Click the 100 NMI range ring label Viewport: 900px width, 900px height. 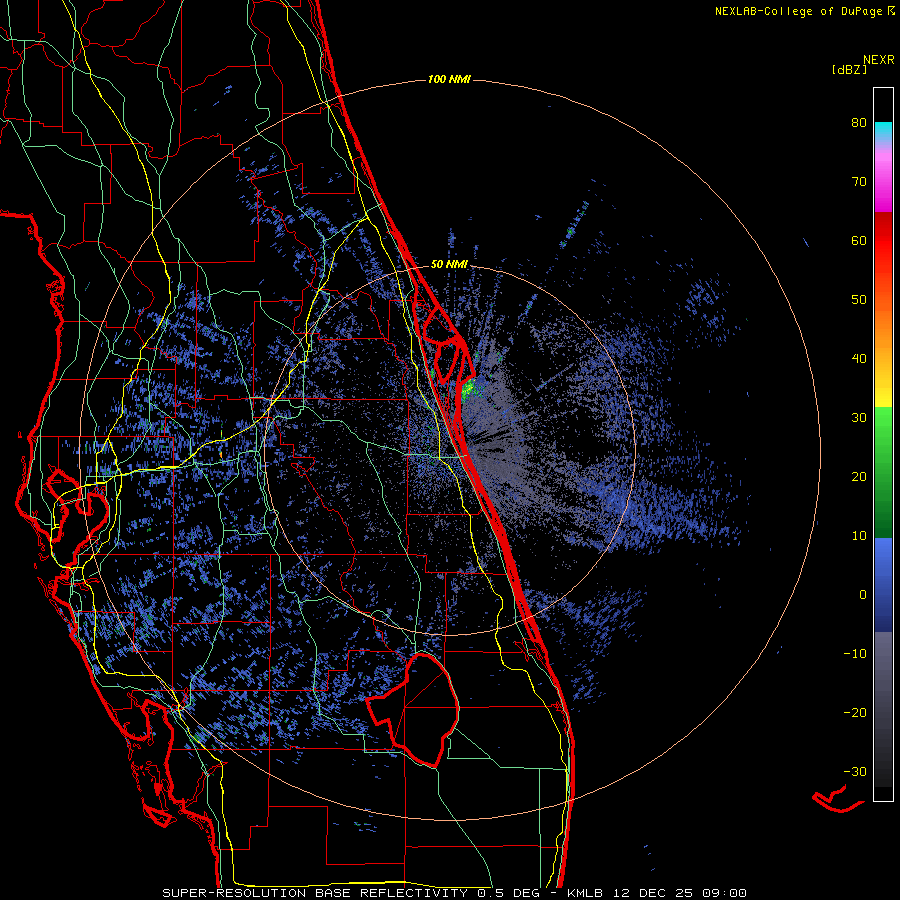pos(449,79)
